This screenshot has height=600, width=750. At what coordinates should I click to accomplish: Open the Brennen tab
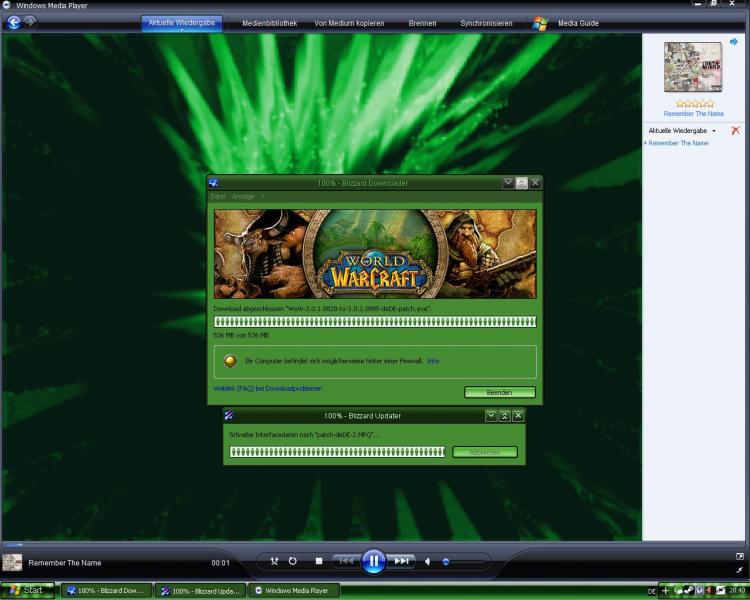(422, 23)
